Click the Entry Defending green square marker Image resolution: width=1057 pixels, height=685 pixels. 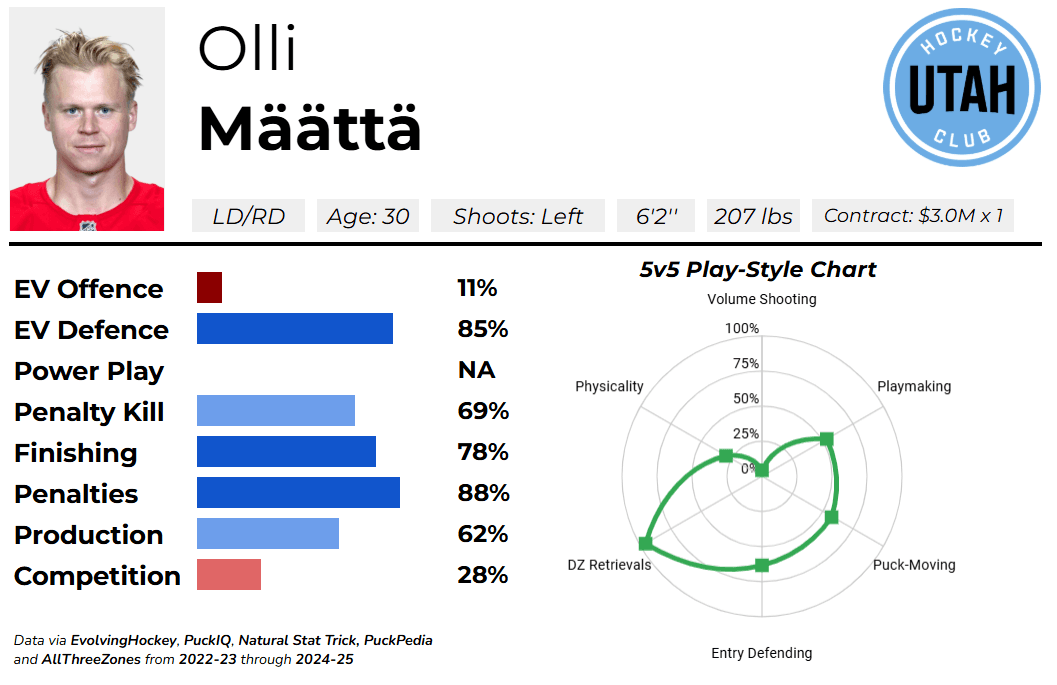762,565
